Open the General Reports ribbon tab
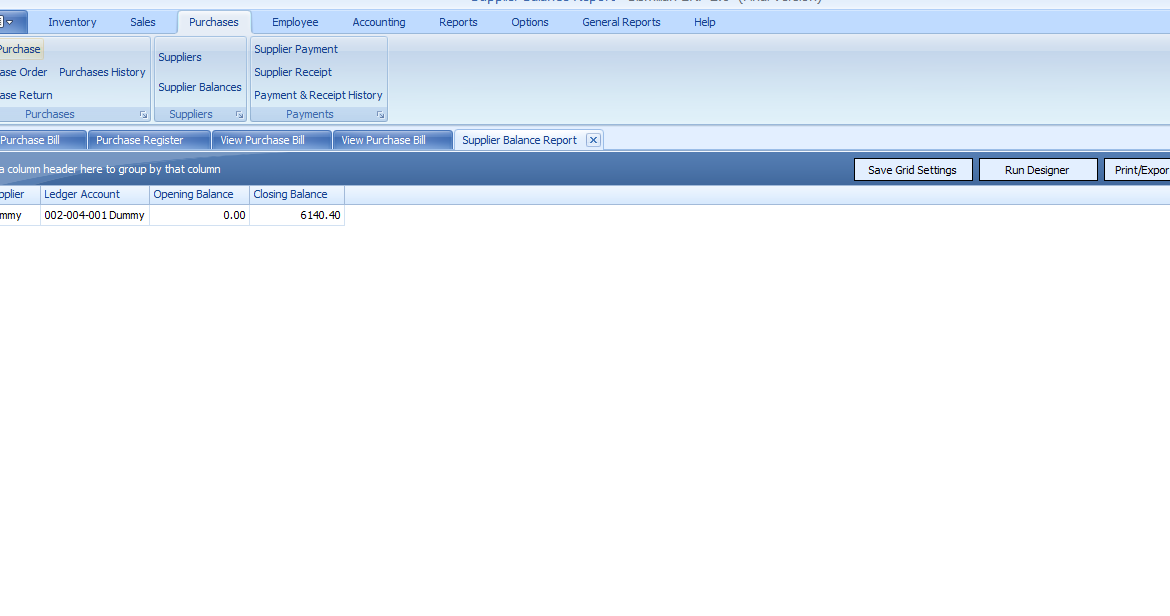1170x616 pixels. (621, 22)
